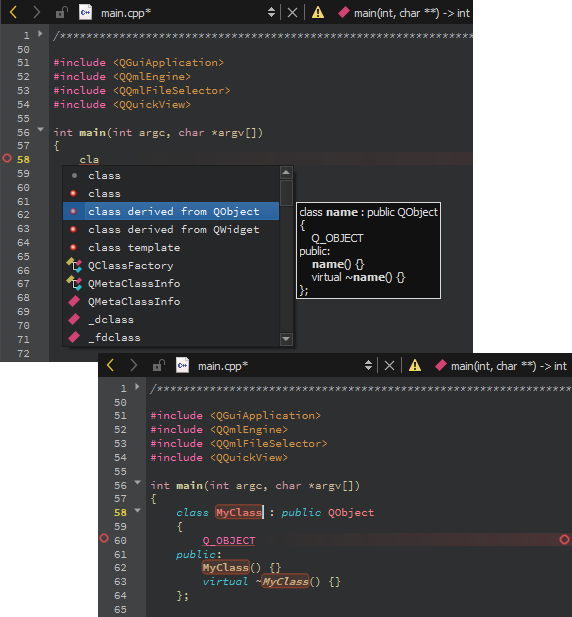Viewport: 572px width, 617px height.
Task: Collapse the main function at line 56 in bottom editor
Action: pos(137,482)
